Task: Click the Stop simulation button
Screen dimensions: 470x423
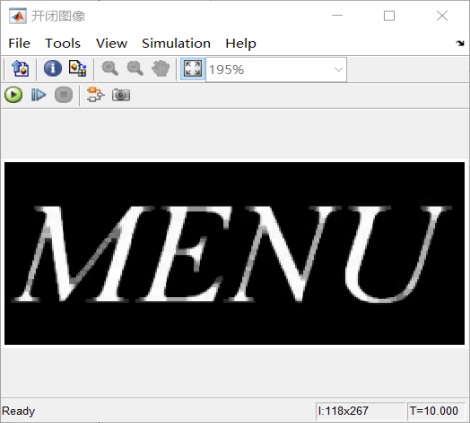Action: coord(64,95)
